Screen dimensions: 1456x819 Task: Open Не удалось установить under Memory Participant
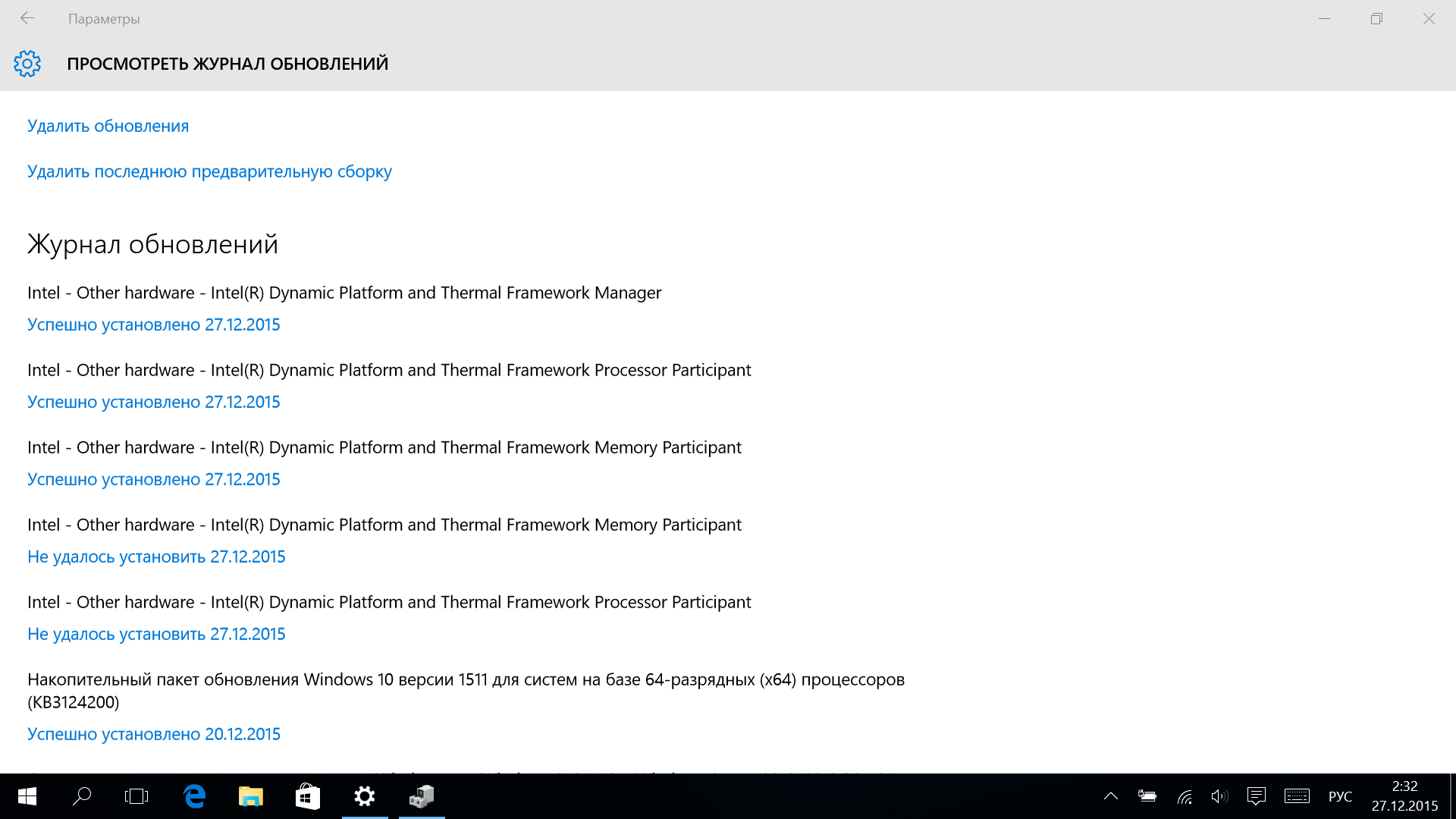(156, 557)
